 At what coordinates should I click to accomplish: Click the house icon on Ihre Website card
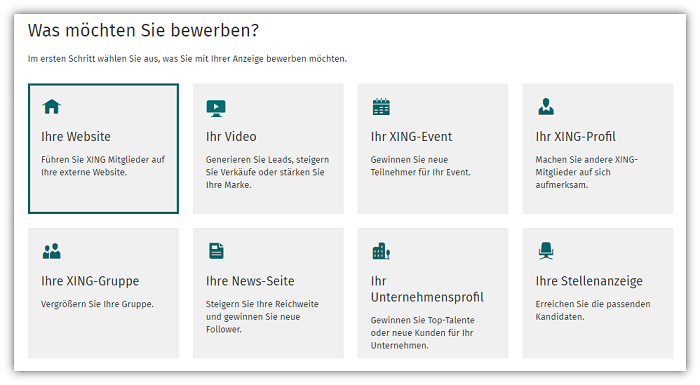pyautogui.click(x=51, y=107)
